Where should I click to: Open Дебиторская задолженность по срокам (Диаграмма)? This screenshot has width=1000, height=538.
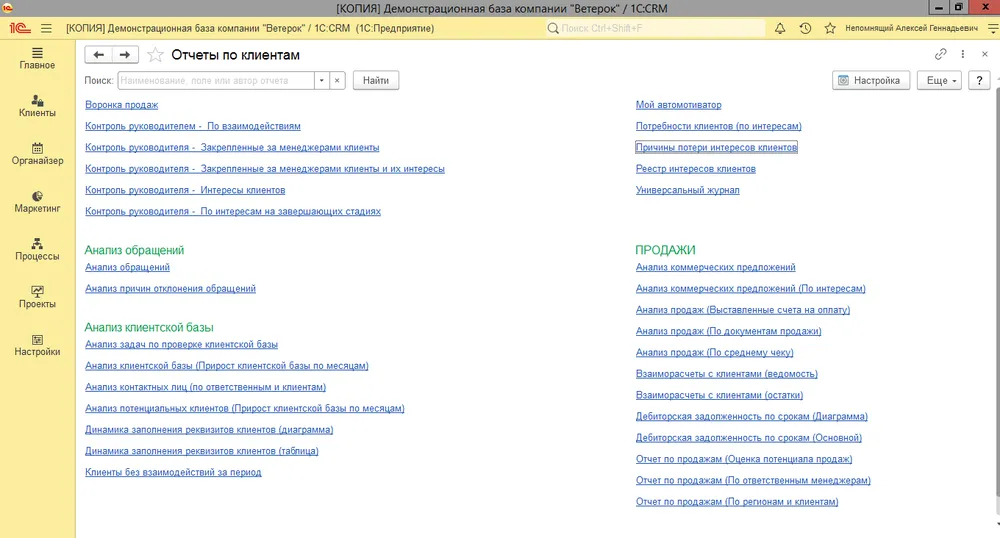click(x=751, y=416)
